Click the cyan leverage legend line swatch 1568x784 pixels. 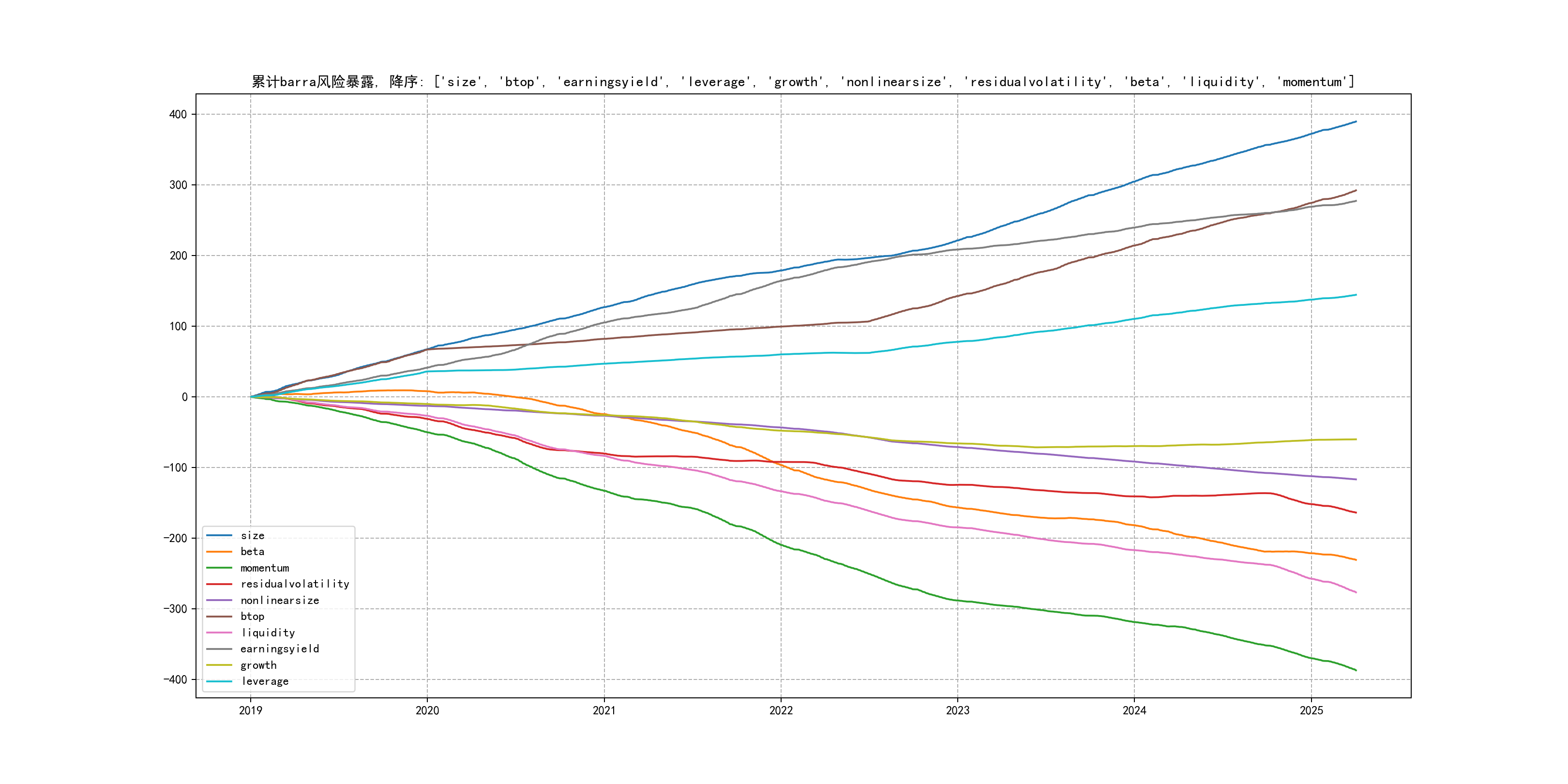(219, 681)
